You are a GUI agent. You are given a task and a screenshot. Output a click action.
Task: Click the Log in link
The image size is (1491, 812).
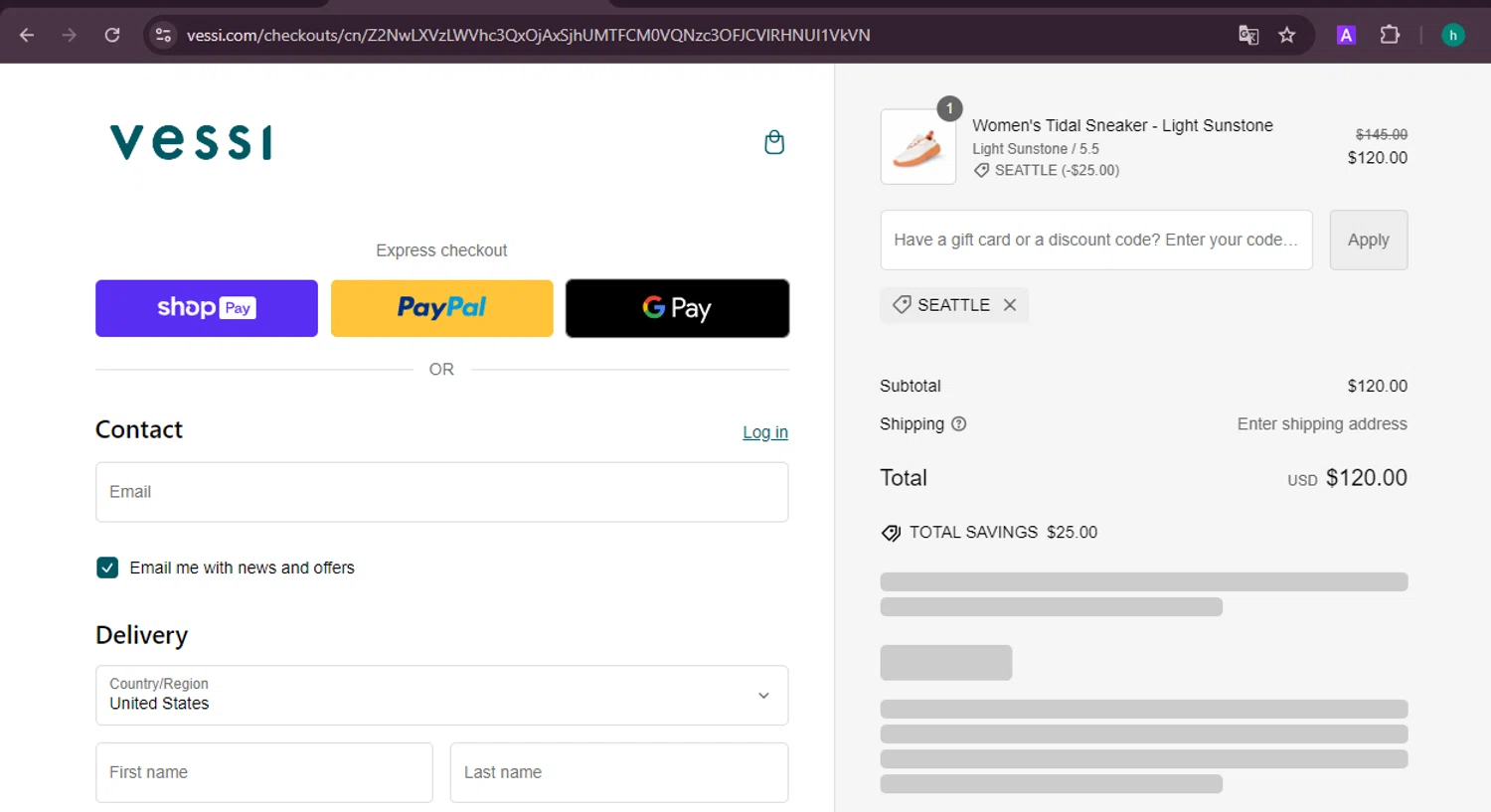pyautogui.click(x=765, y=432)
